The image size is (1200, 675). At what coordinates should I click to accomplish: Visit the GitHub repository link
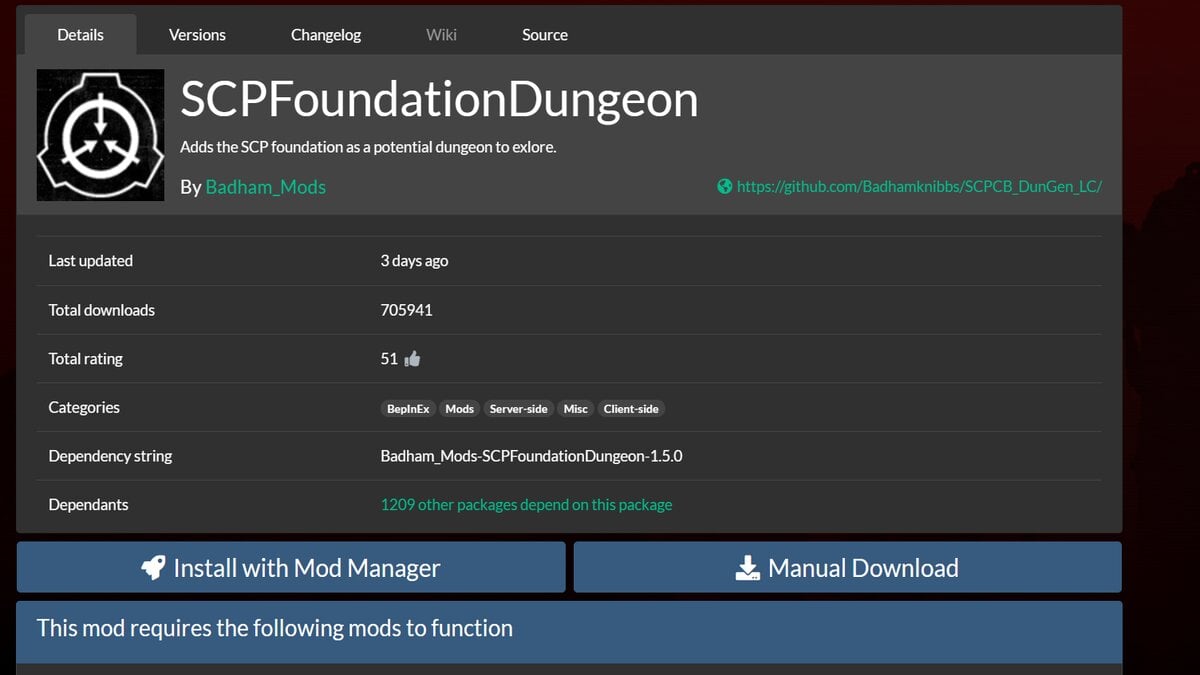point(919,186)
